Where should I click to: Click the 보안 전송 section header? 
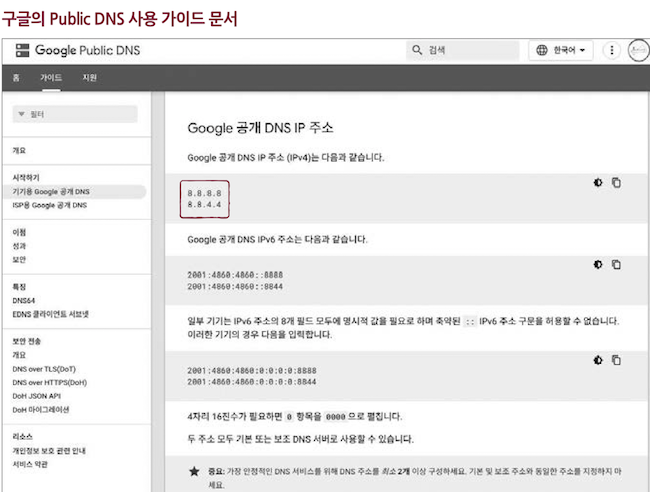point(27,341)
